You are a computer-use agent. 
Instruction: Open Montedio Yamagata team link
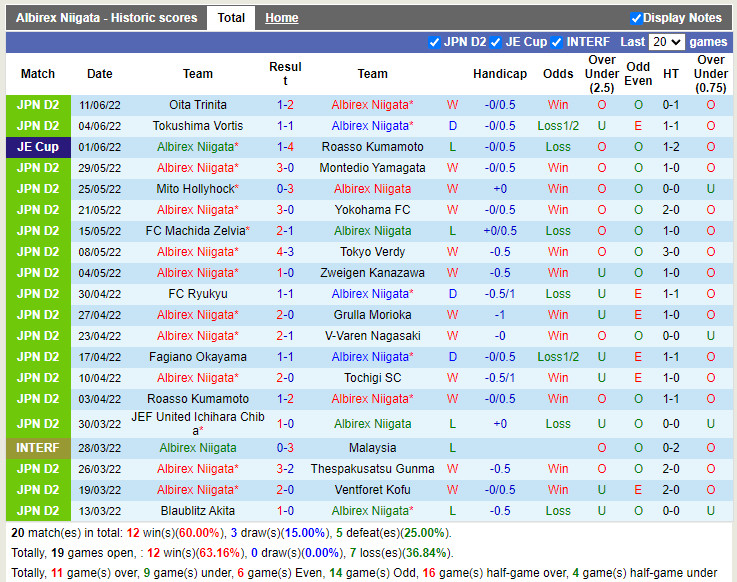click(372, 168)
